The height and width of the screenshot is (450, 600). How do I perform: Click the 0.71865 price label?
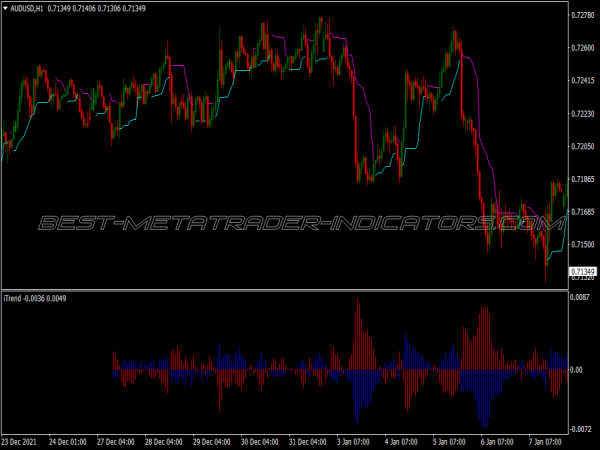click(583, 179)
